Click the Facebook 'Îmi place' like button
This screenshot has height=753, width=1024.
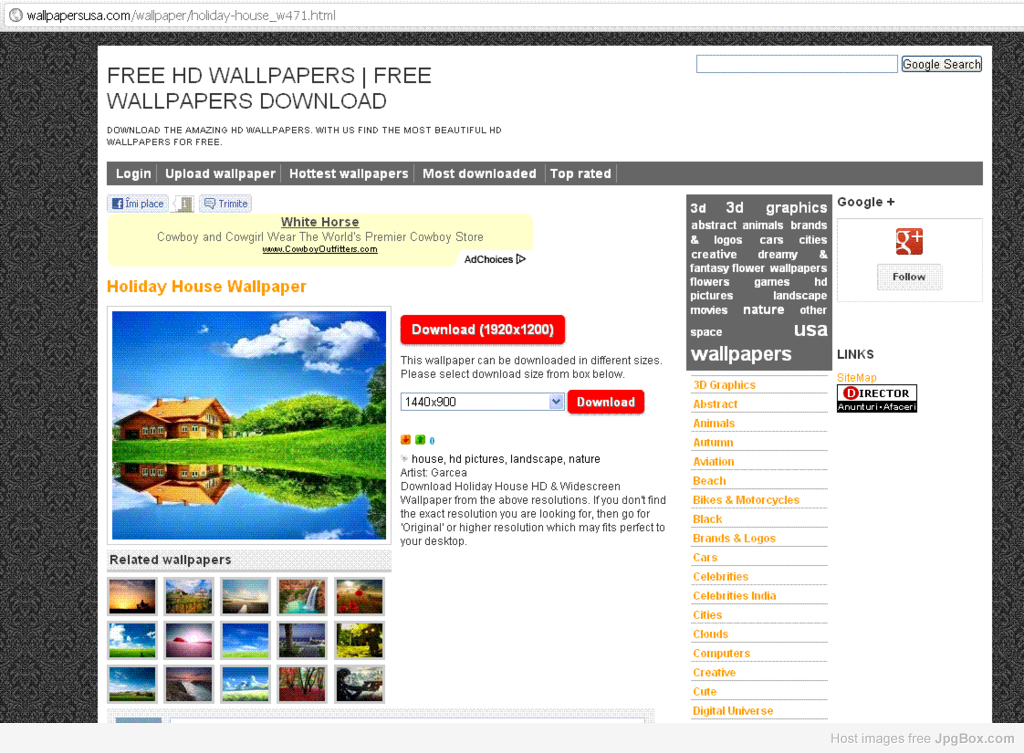click(x=138, y=204)
